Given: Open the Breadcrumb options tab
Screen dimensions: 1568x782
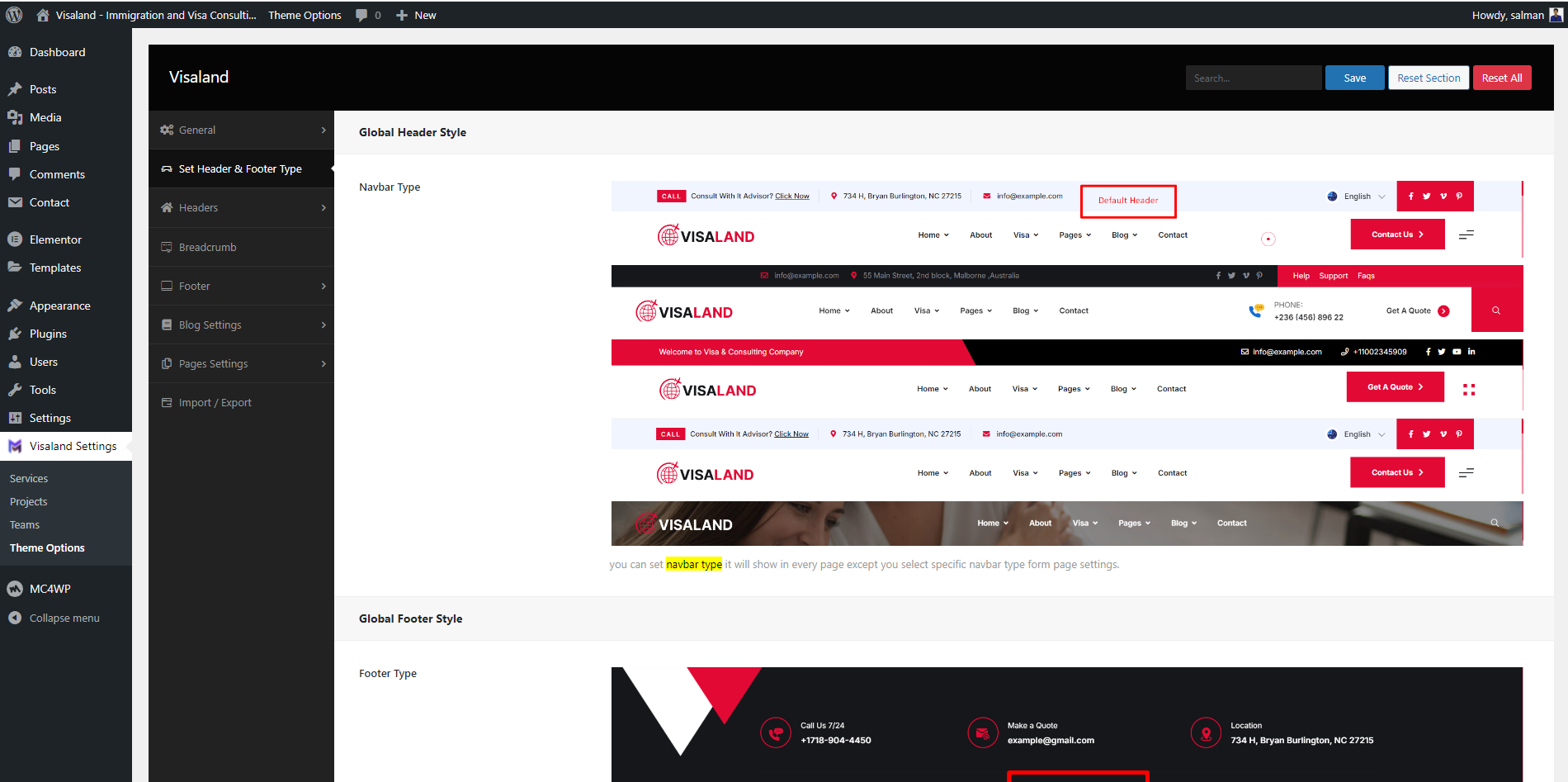Looking at the screenshot, I should [241, 247].
